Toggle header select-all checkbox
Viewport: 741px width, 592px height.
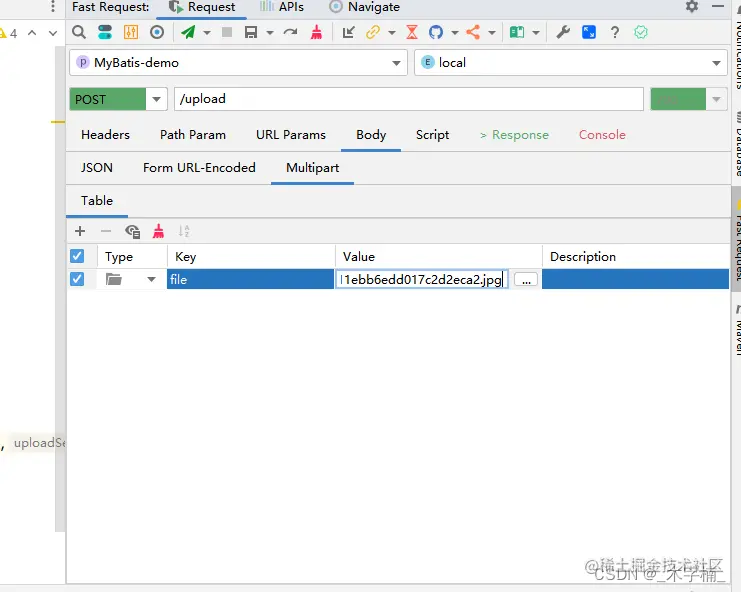click(x=77, y=256)
